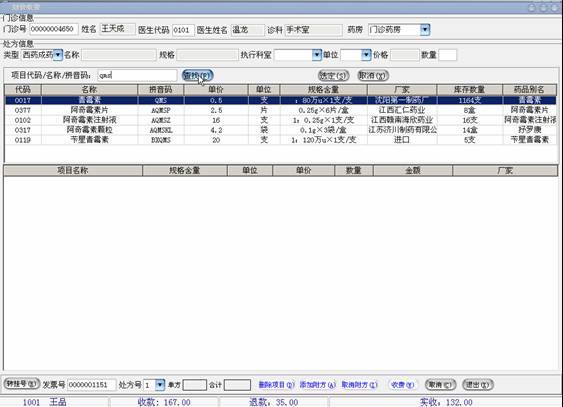Viewport: 563px width, 407px height.
Task: Select the 苄星青霉素 drug row
Action: (x=280, y=140)
